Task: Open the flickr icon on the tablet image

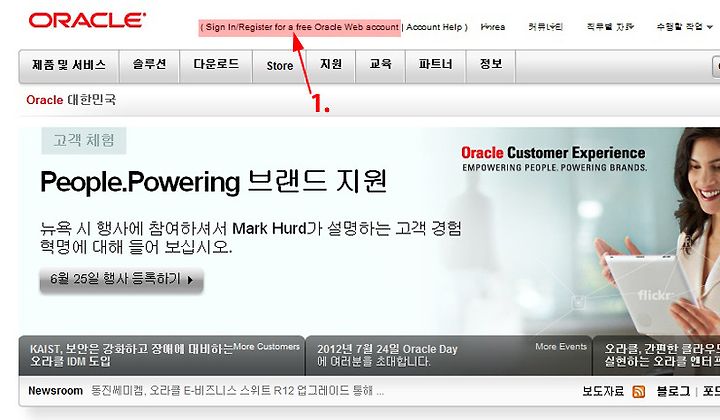Action: click(655, 295)
